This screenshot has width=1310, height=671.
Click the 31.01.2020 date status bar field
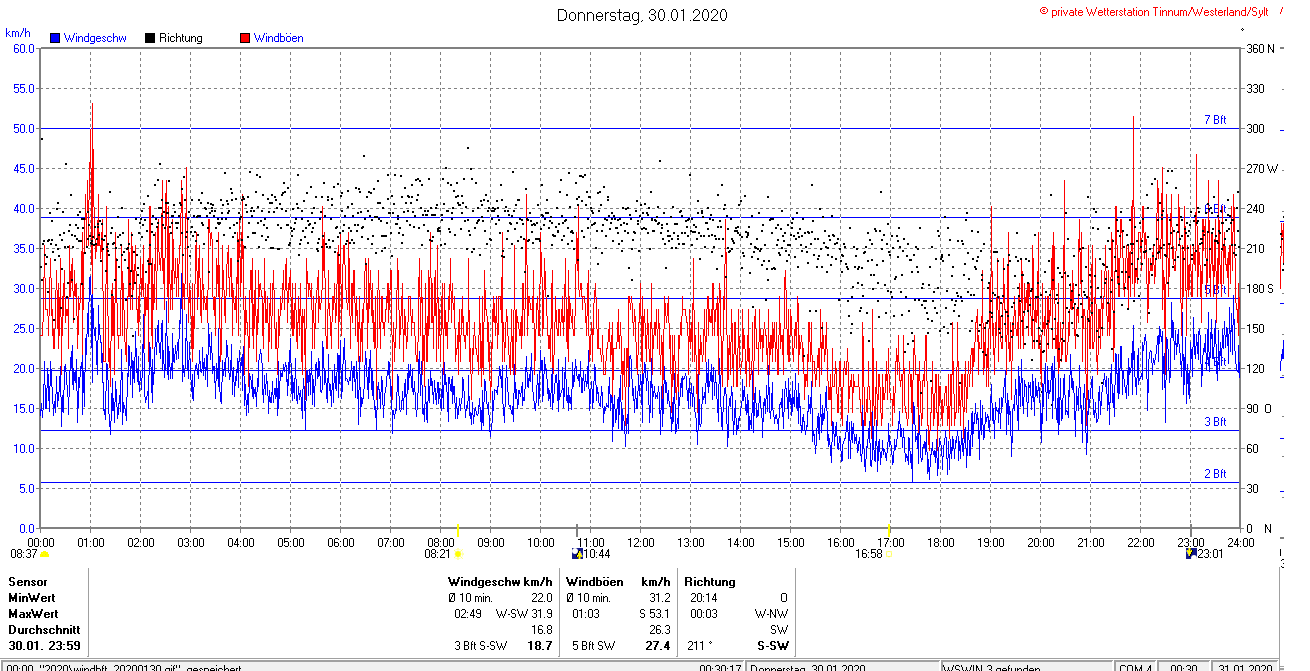1247,668
